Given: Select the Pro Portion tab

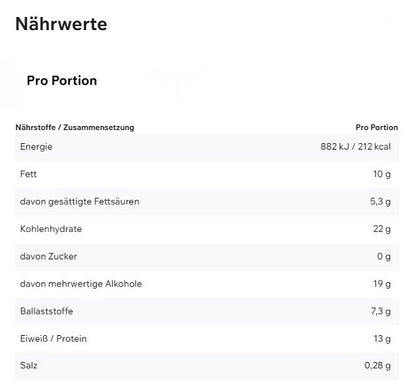Looking at the screenshot, I should [x=62, y=81].
